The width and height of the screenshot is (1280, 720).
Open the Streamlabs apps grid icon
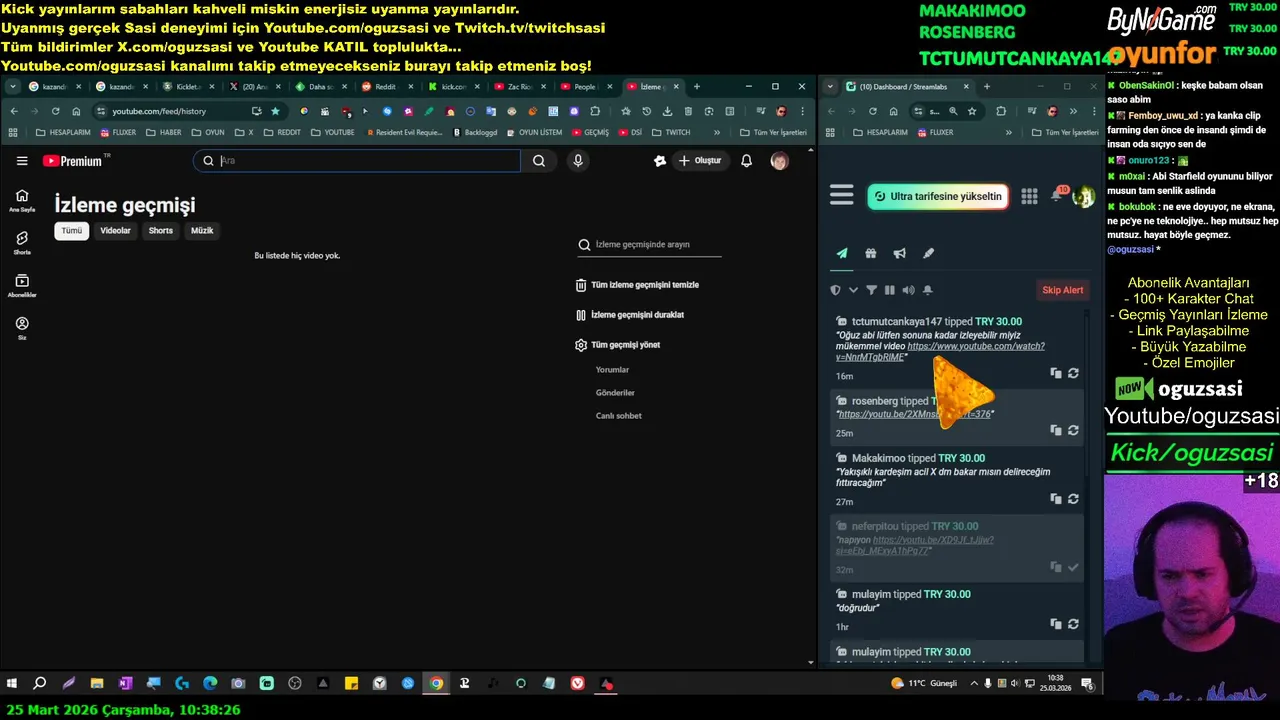(1029, 196)
